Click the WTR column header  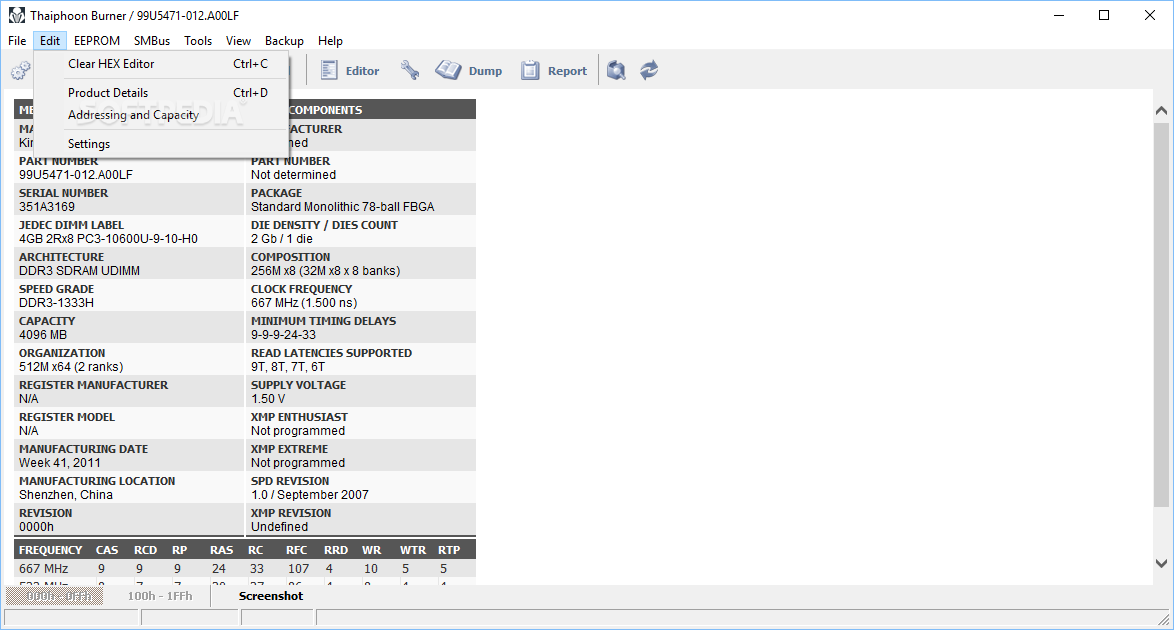pyautogui.click(x=413, y=550)
